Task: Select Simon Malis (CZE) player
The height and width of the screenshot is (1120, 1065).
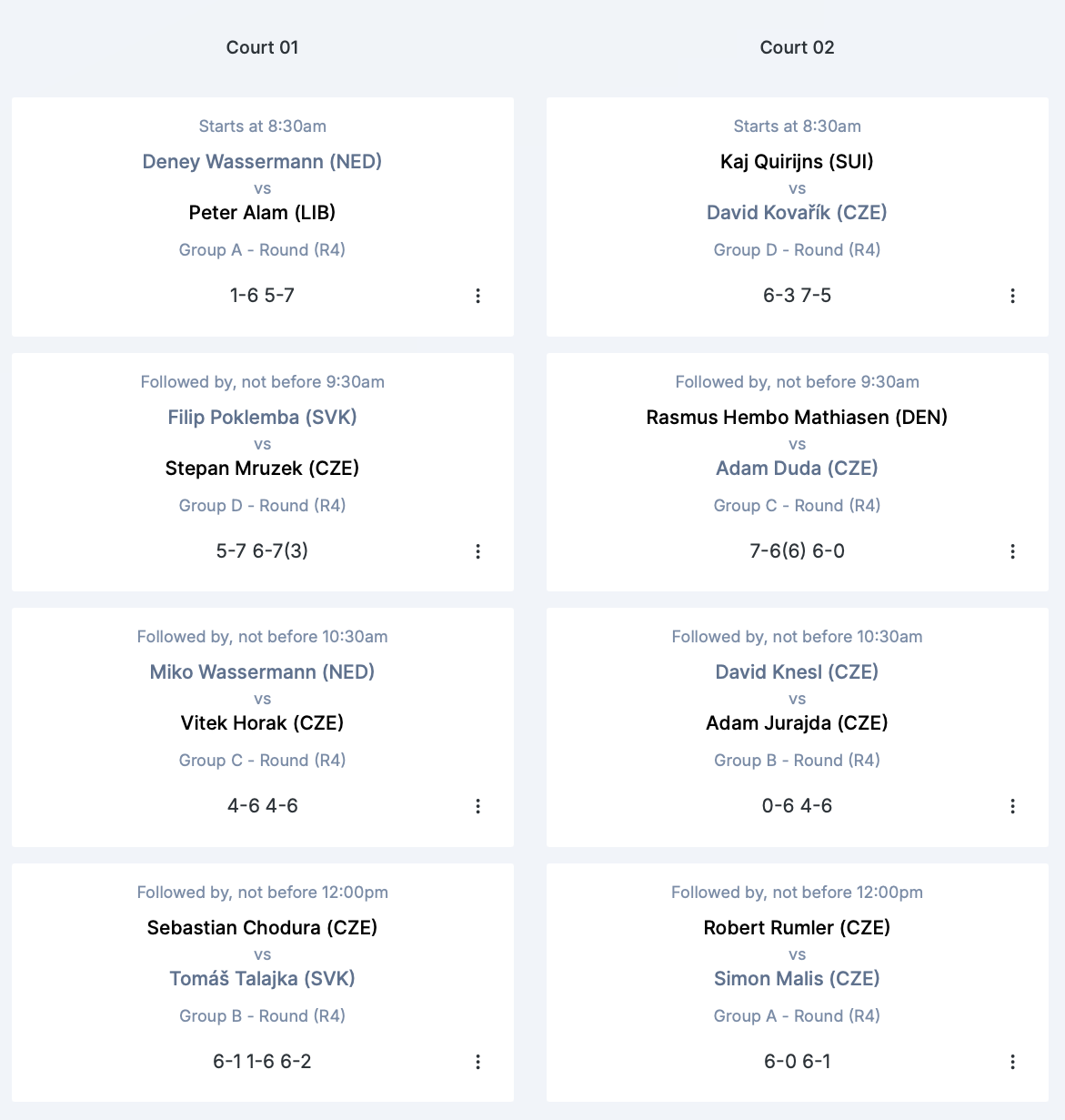Action: tap(797, 979)
